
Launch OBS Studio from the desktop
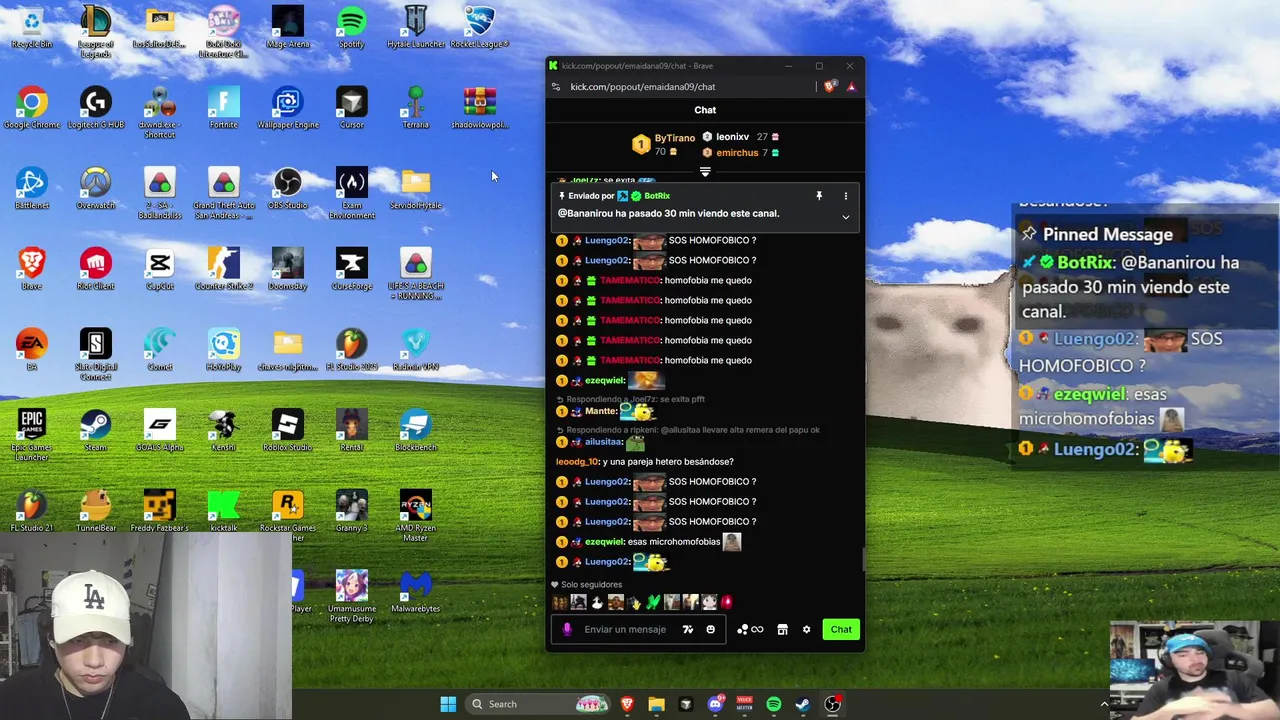(x=288, y=189)
